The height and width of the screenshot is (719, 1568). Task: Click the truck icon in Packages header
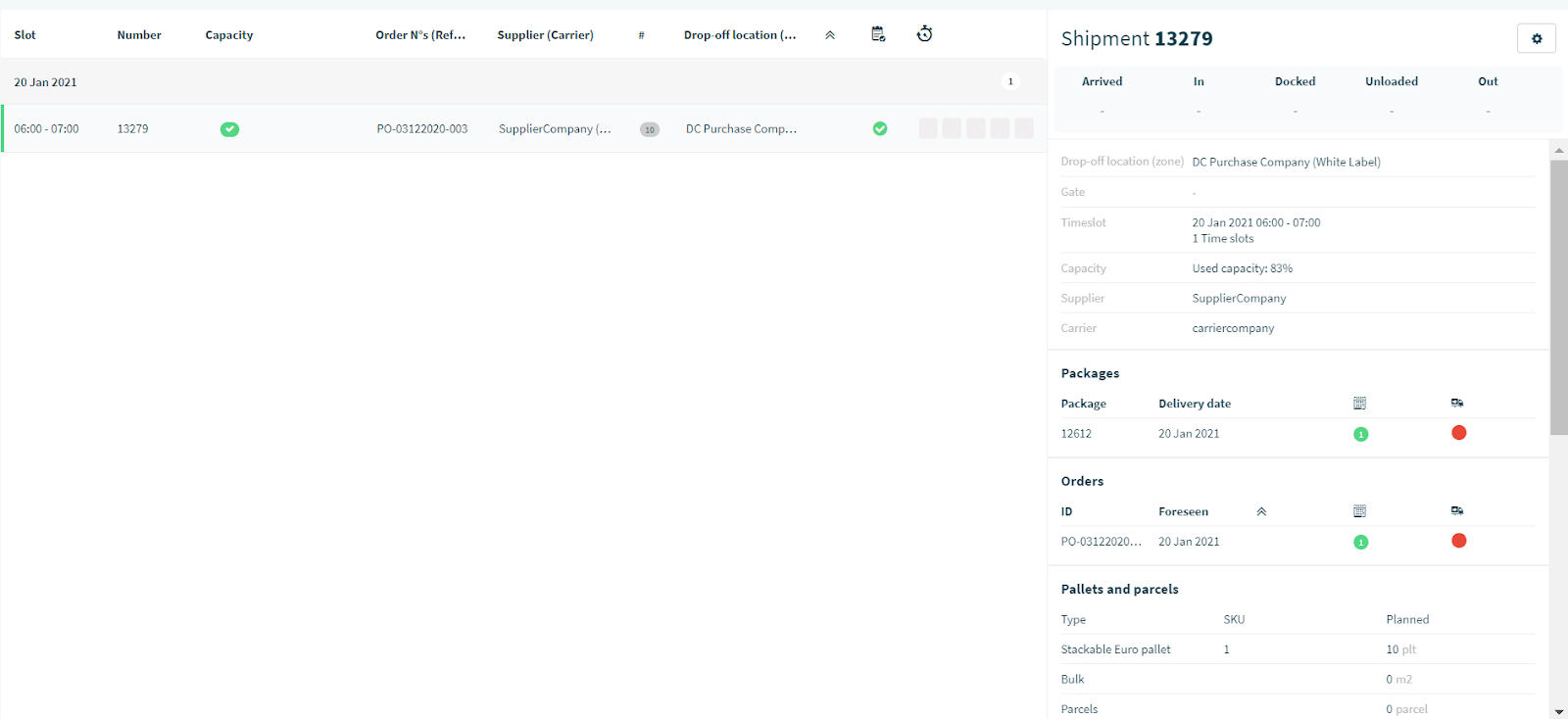[1457, 403]
